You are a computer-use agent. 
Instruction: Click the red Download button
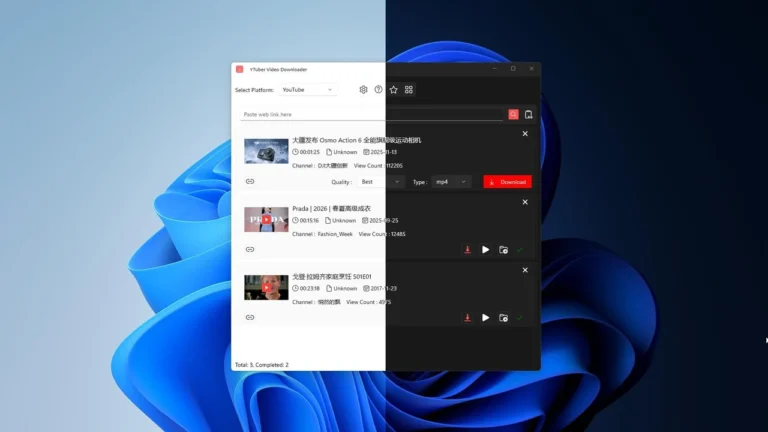click(x=507, y=182)
